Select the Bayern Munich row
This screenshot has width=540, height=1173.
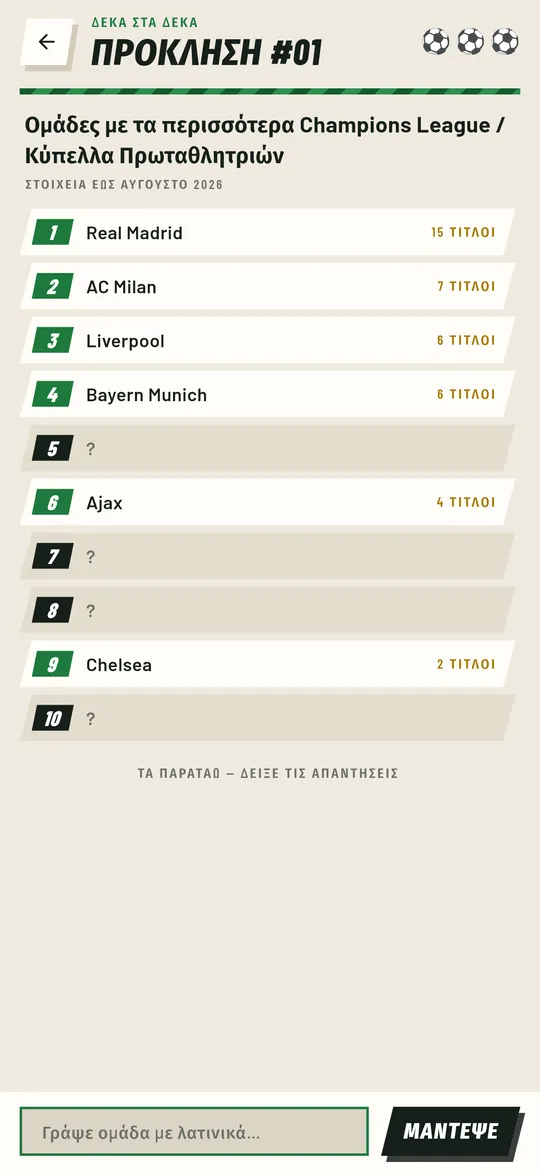pyautogui.click(x=268, y=394)
